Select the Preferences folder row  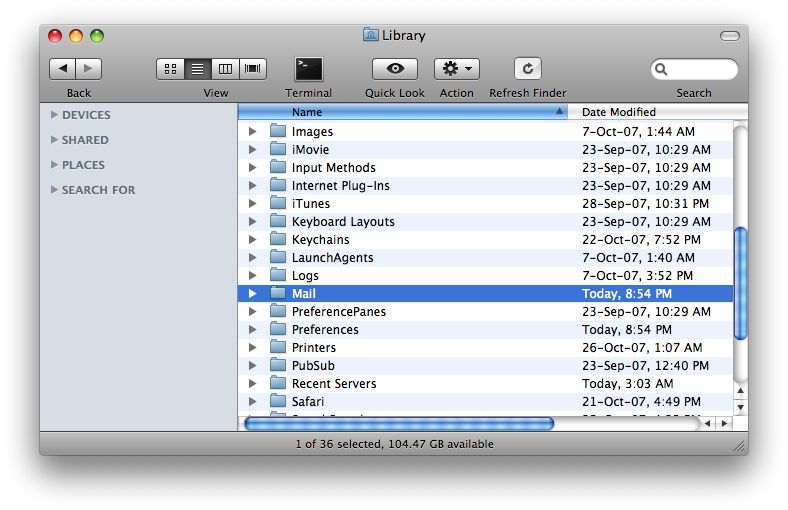pyautogui.click(x=325, y=330)
